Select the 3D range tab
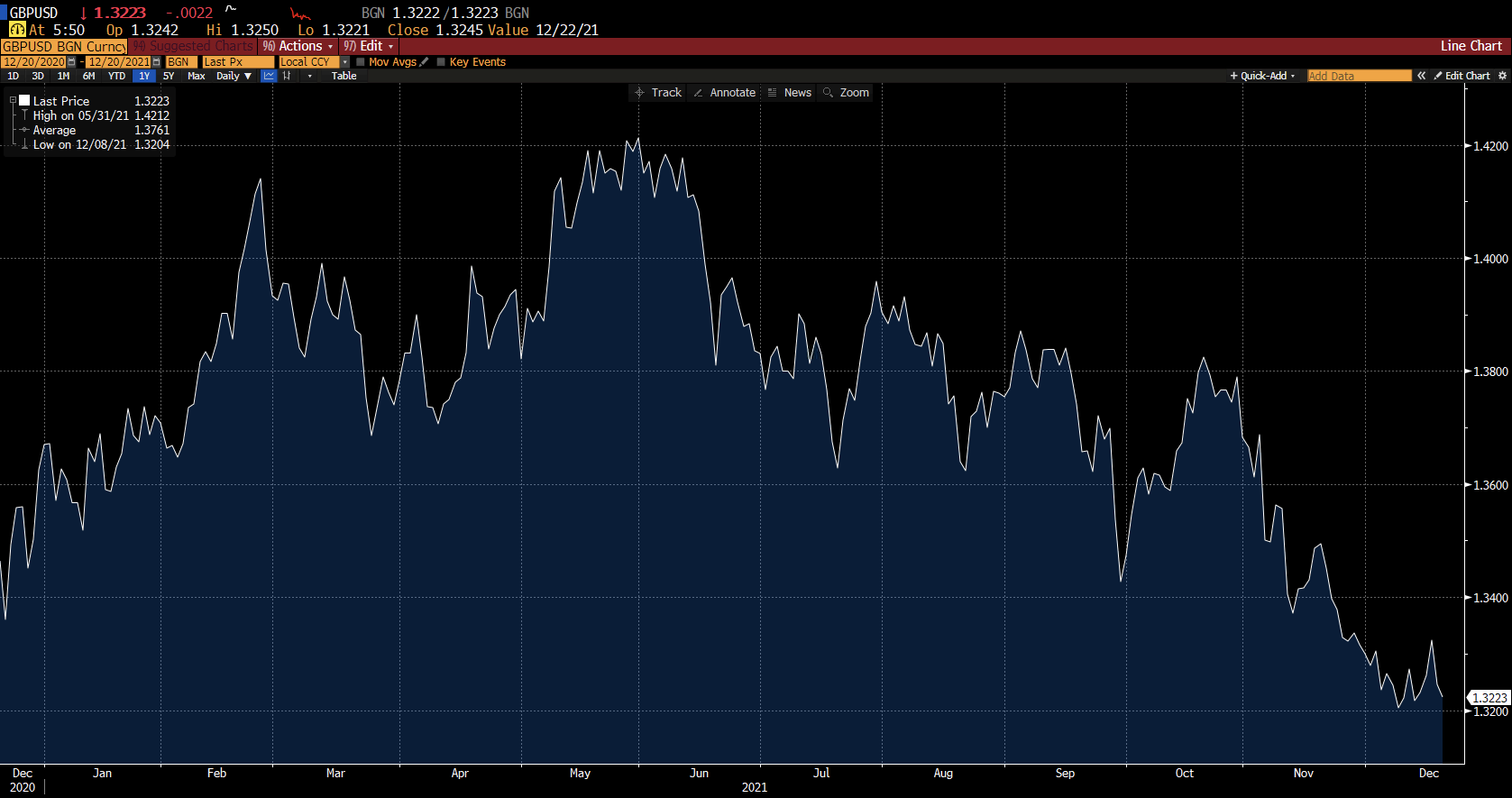This screenshot has height=798, width=1512. [38, 76]
